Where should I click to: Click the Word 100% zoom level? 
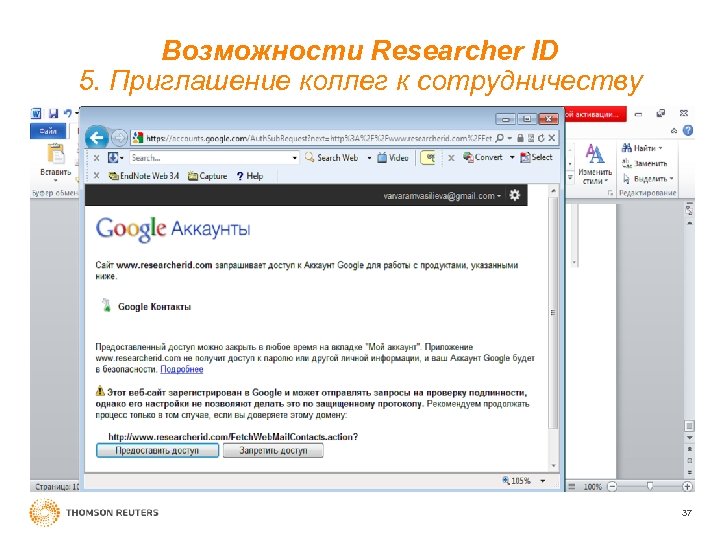[592, 486]
